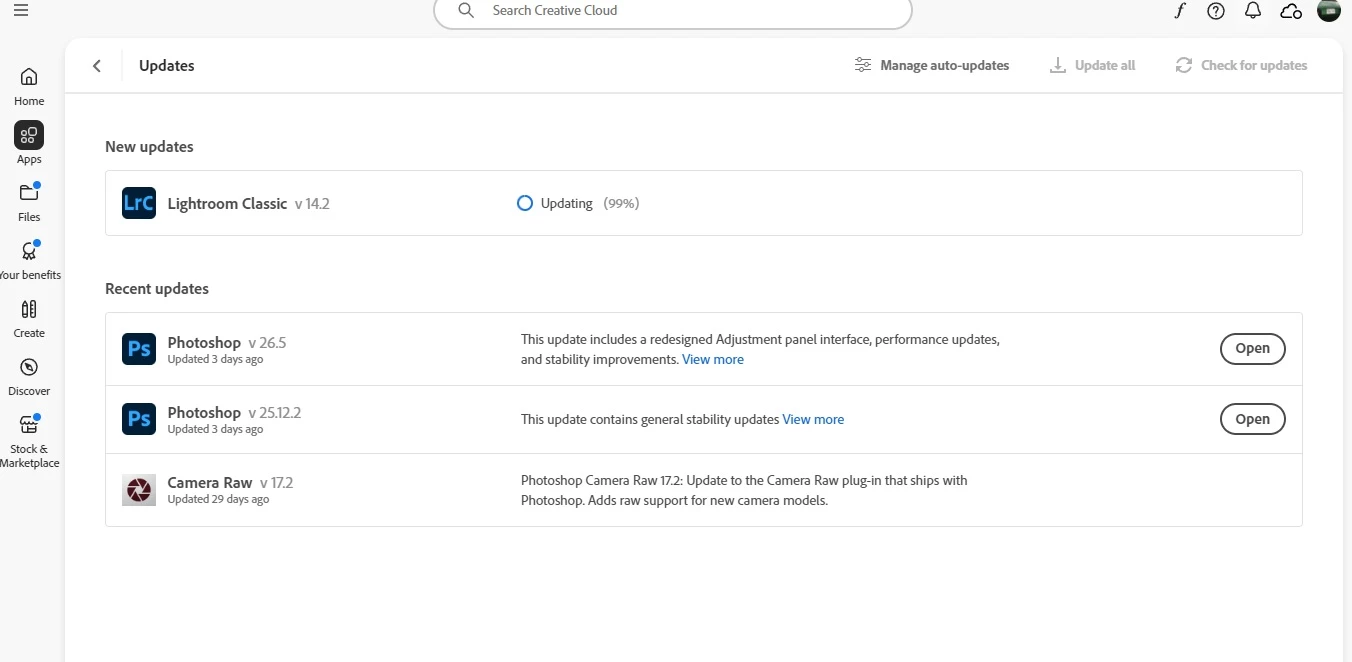Click the search magnifier icon
Image resolution: width=1352 pixels, height=662 pixels.
pos(466,10)
